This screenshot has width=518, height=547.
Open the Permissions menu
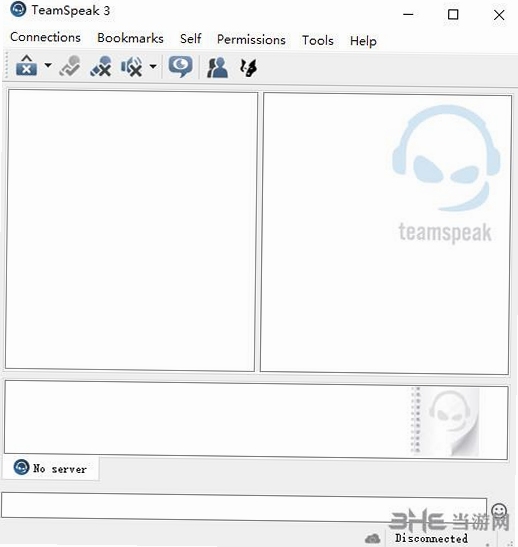coord(251,39)
